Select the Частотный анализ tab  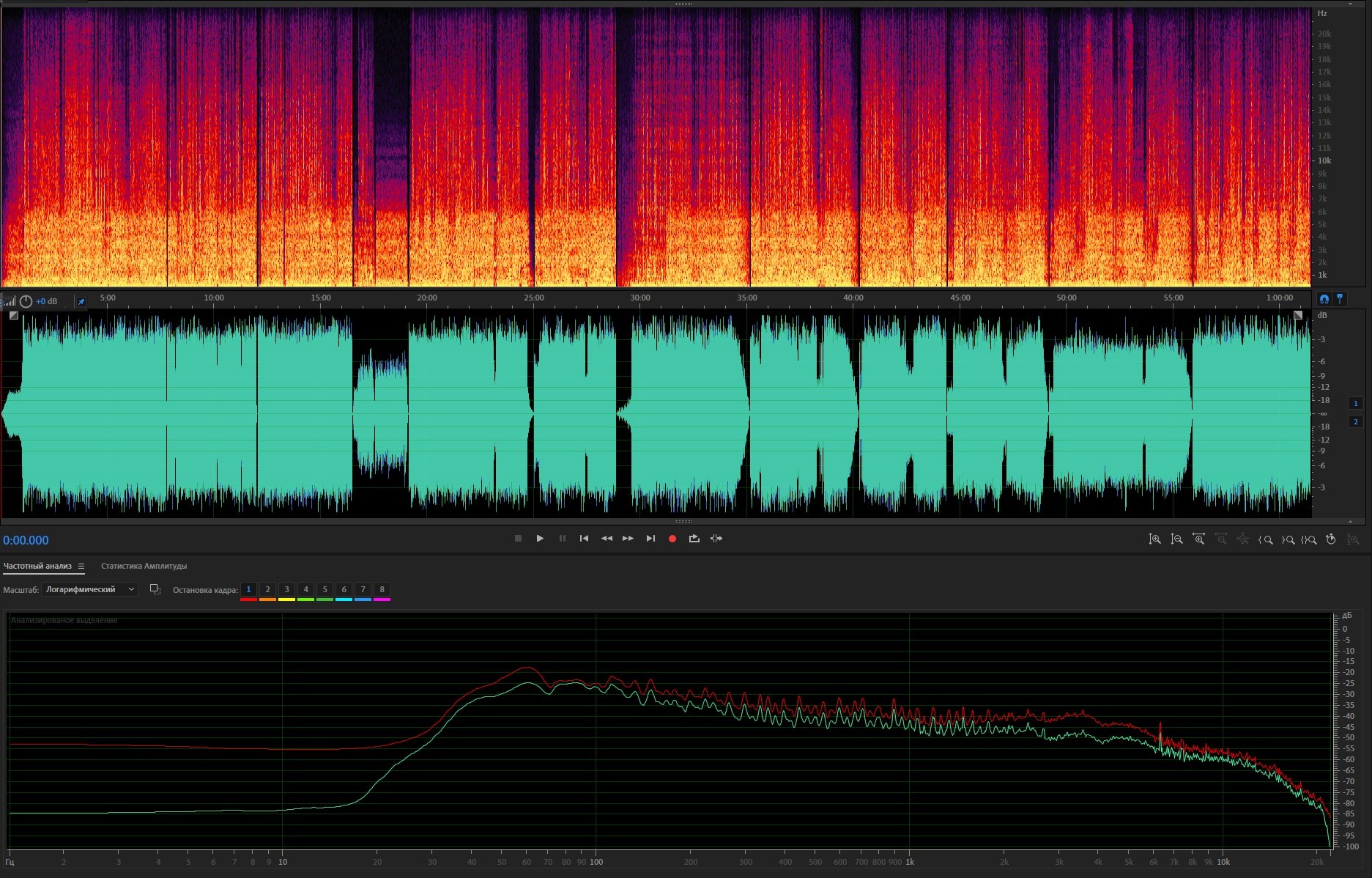[x=37, y=566]
